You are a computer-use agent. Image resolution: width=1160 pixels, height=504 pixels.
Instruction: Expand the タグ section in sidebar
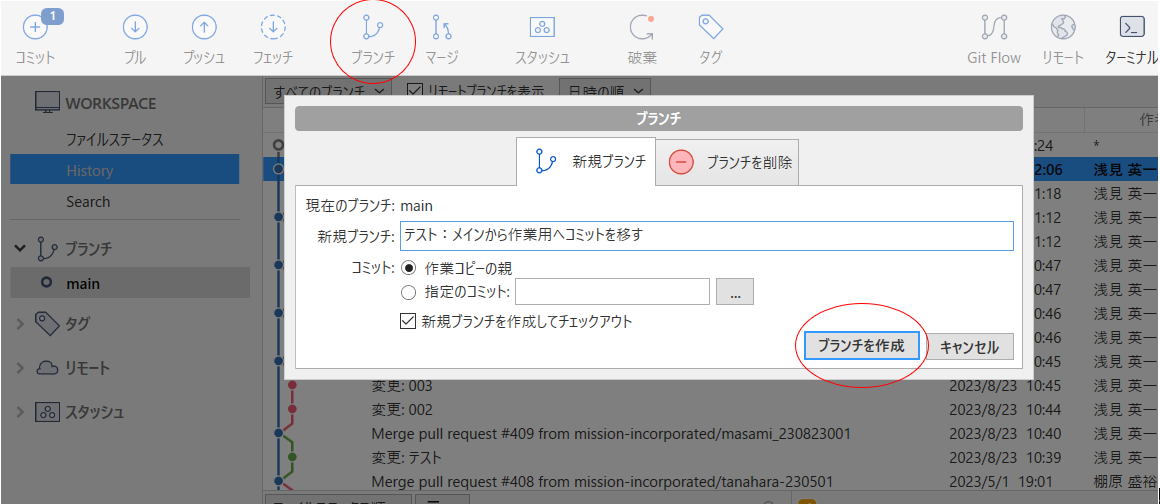pyautogui.click(x=20, y=323)
